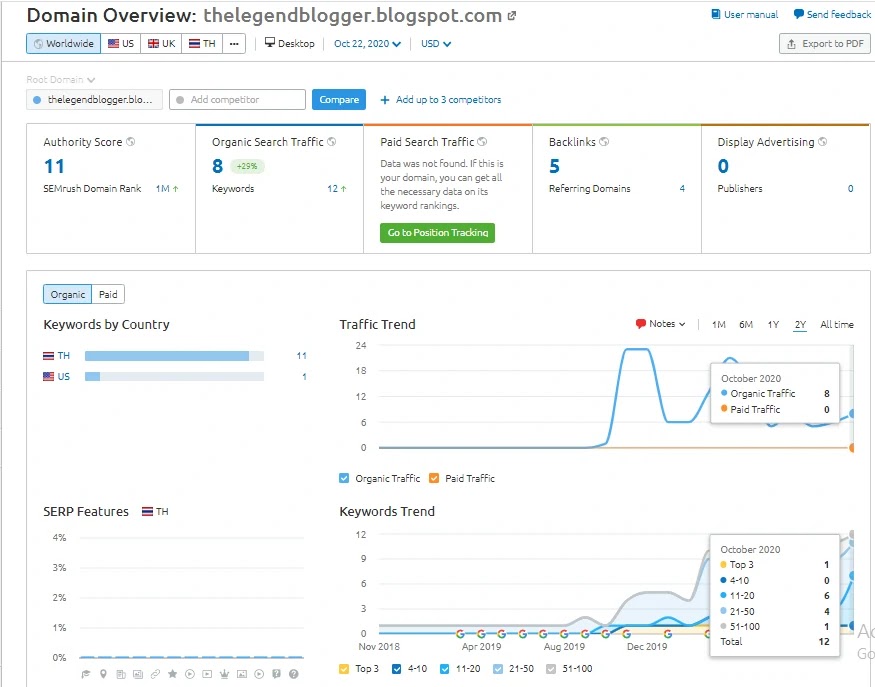
Task: Toggle the 51-100 keywords checkbox
Action: coord(551,669)
